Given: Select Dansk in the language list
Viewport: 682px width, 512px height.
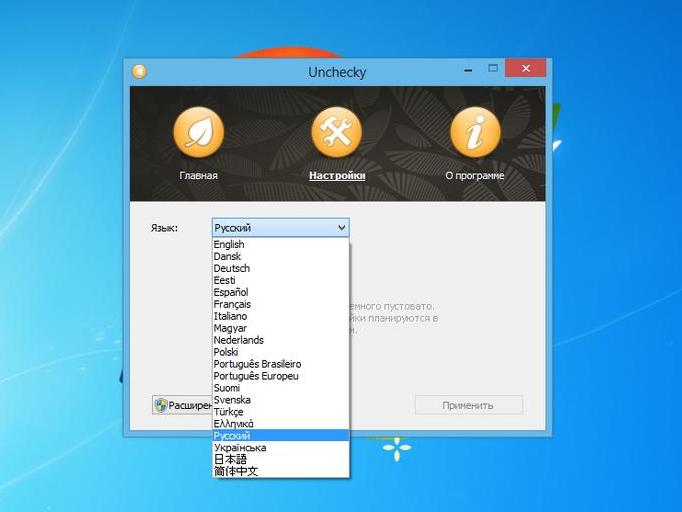Looking at the screenshot, I should coord(281,256).
